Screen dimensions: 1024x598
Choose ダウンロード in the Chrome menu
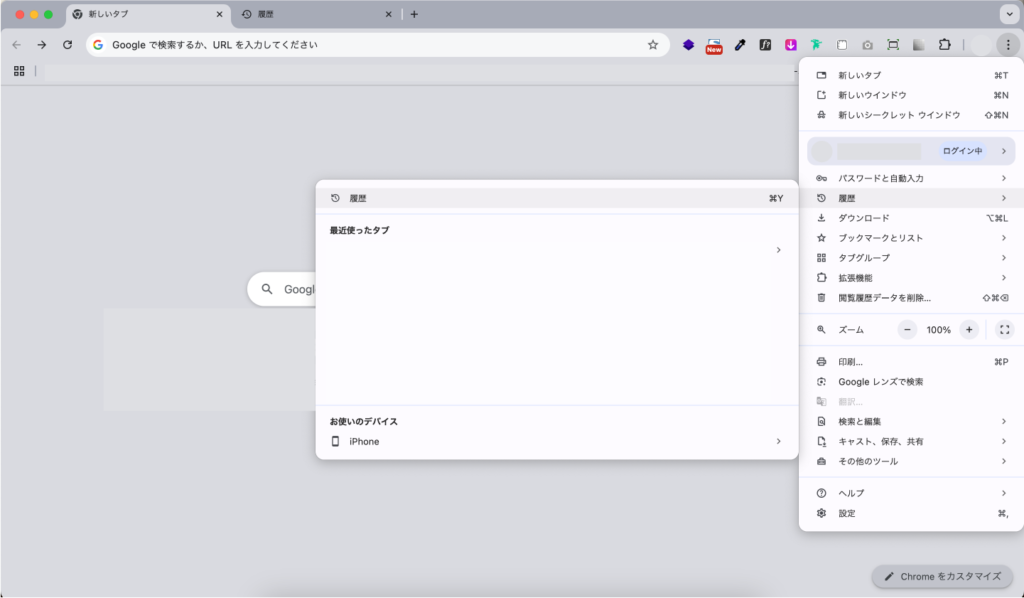tap(863, 218)
